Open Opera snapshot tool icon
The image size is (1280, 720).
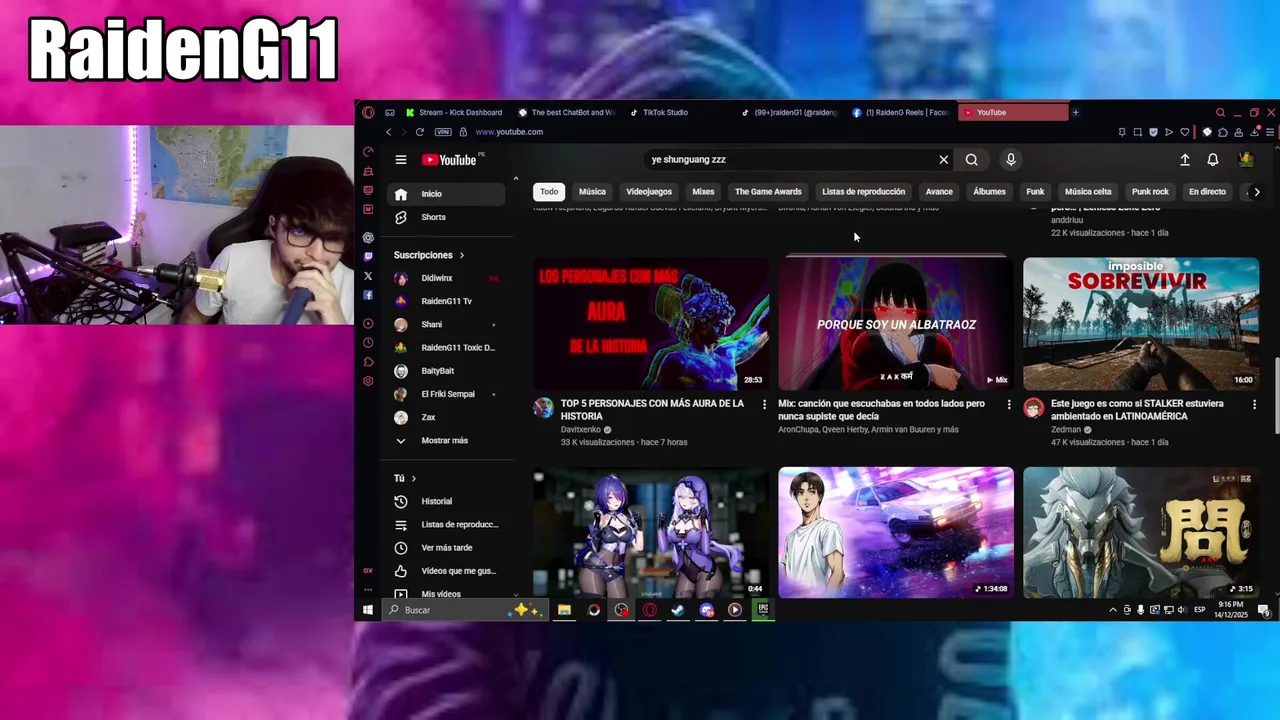tap(1138, 132)
